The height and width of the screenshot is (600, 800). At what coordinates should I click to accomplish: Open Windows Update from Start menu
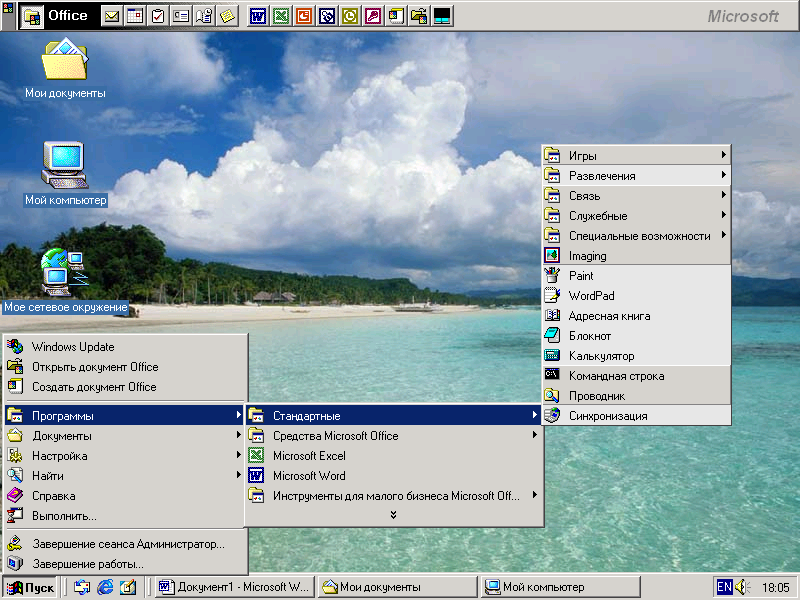(124, 346)
